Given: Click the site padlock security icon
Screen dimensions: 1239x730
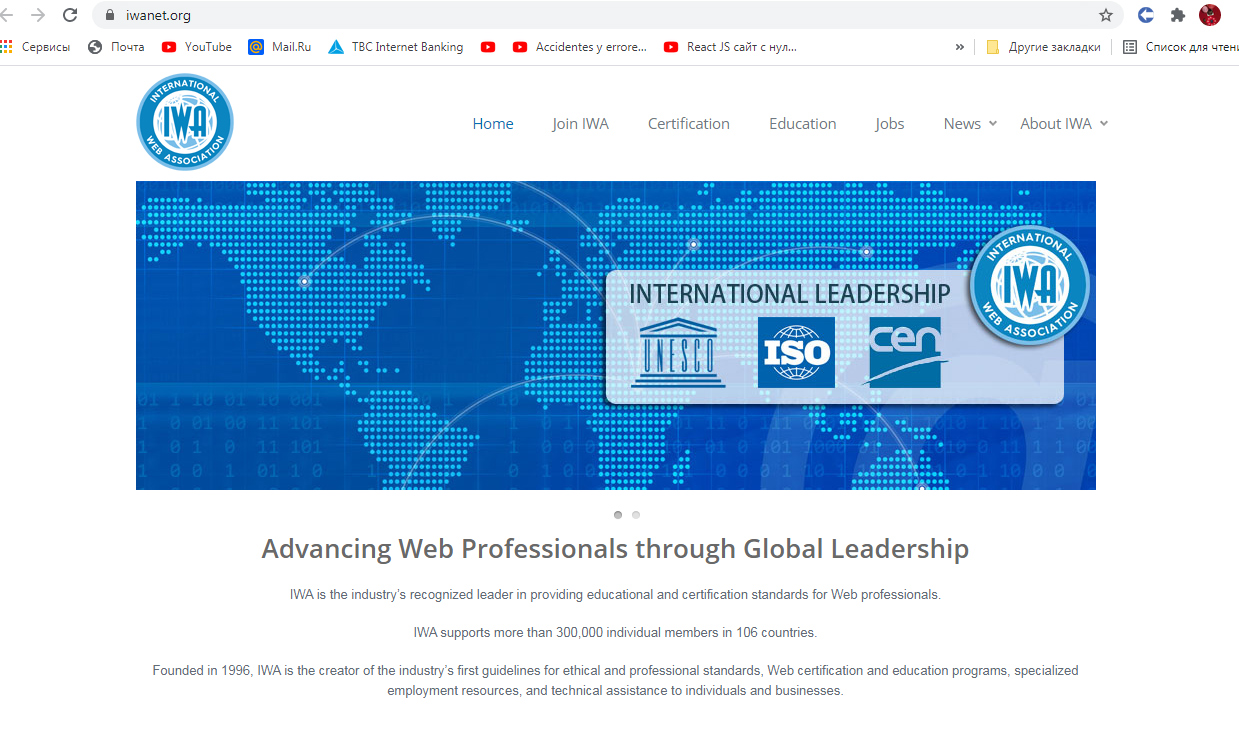Looking at the screenshot, I should (111, 15).
